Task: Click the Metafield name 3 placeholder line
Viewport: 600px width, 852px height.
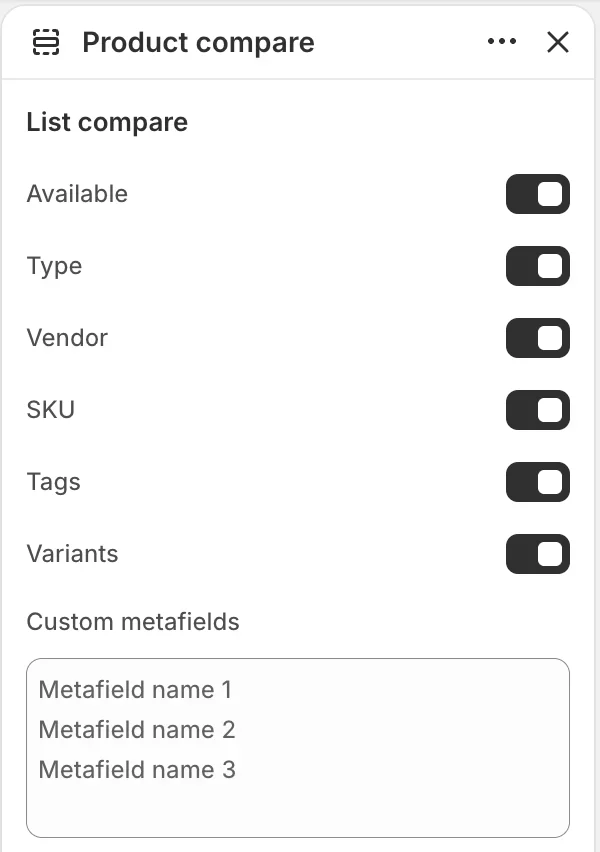Action: pos(137,770)
